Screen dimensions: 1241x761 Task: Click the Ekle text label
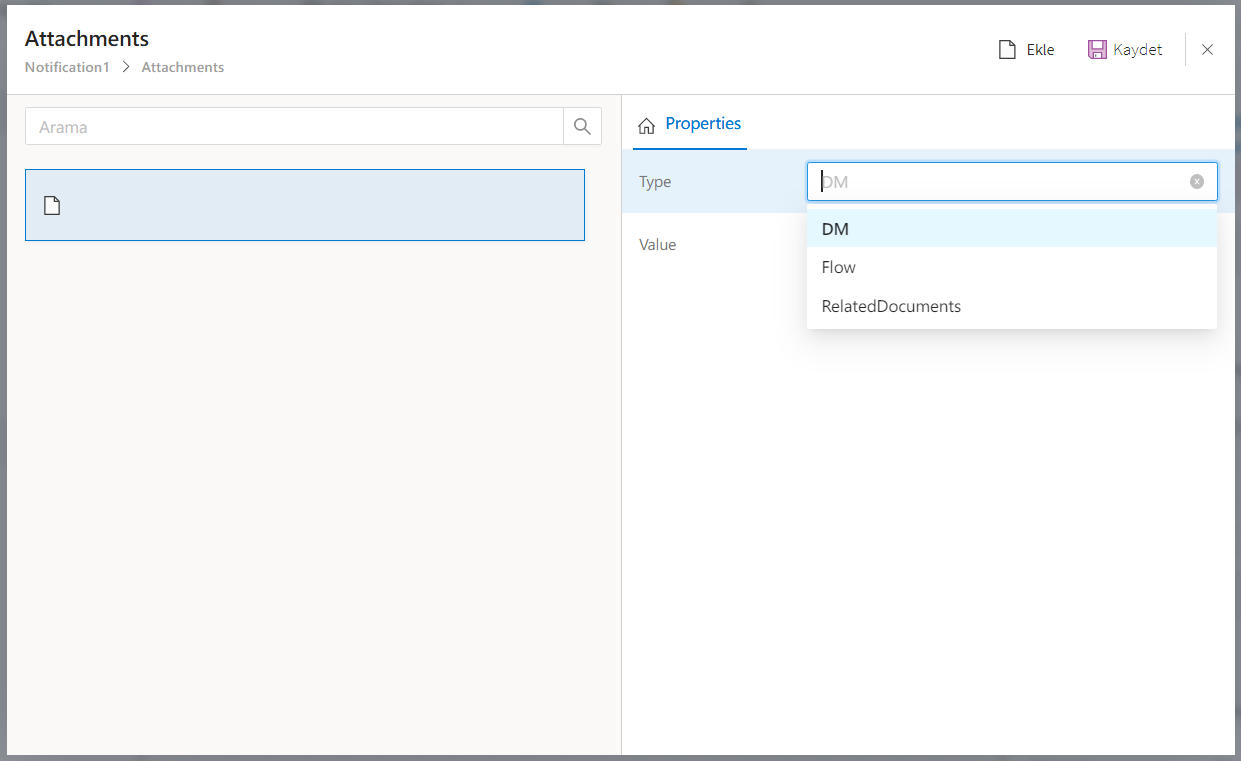tap(1040, 50)
